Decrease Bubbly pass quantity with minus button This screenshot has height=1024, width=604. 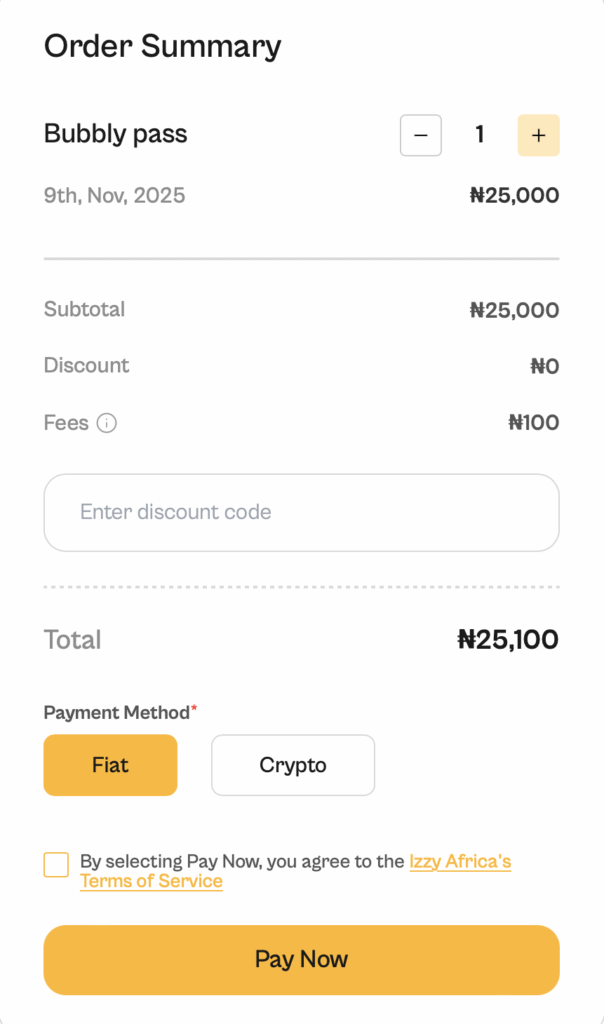[x=421, y=136]
